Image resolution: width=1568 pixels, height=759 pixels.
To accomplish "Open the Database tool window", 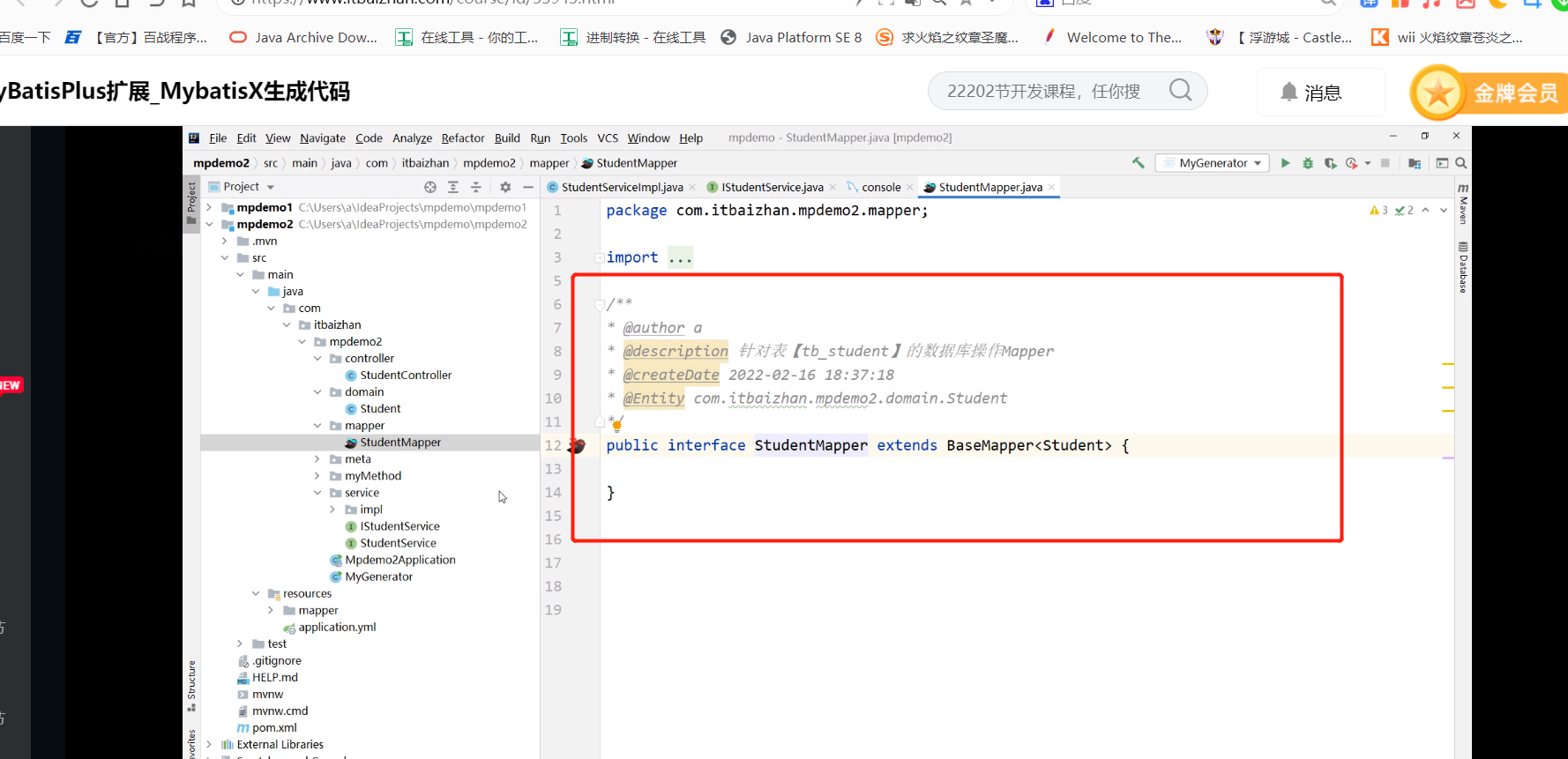I will click(1463, 266).
